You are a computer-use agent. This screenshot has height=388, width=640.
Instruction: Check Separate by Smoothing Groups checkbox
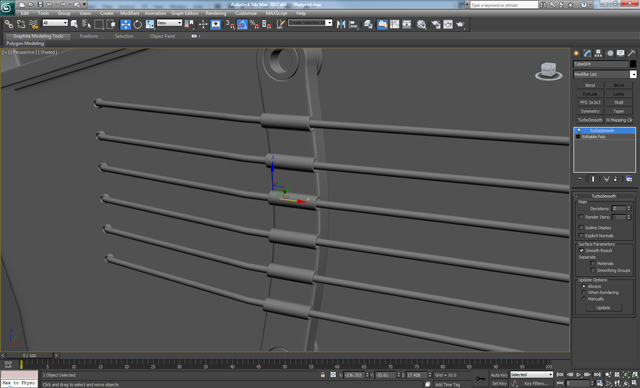(x=593, y=270)
